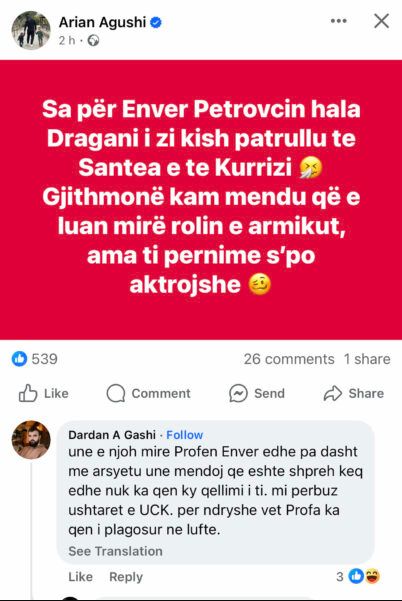This screenshot has width=402, height=601.
Task: Click the Messenger Send icon
Action: 238,393
